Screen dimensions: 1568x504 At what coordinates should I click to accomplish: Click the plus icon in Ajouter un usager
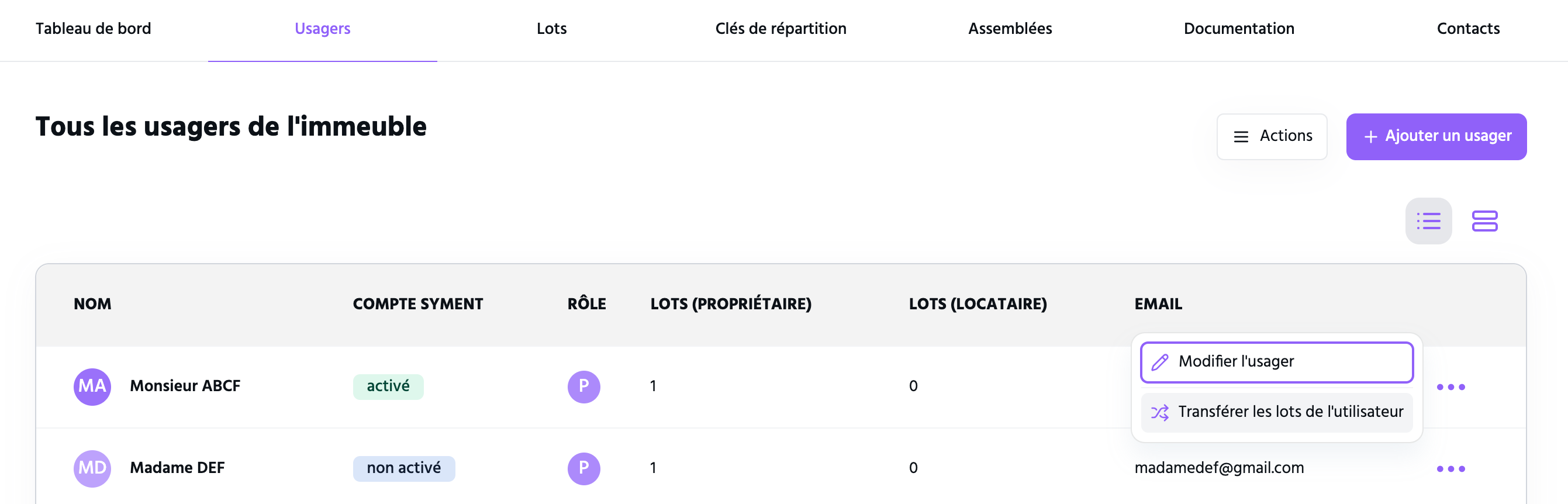click(1370, 137)
